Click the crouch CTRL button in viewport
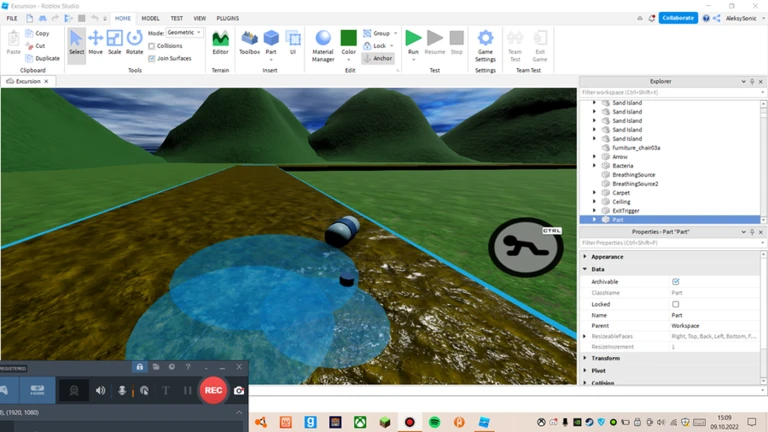Screen dimensions: 768x432 coord(526,247)
